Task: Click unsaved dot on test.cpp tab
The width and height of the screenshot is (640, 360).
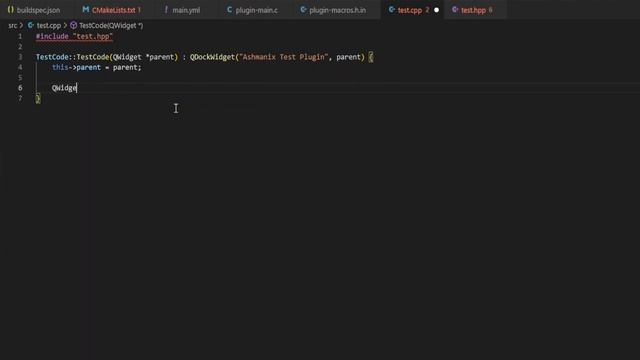Action: [436, 10]
